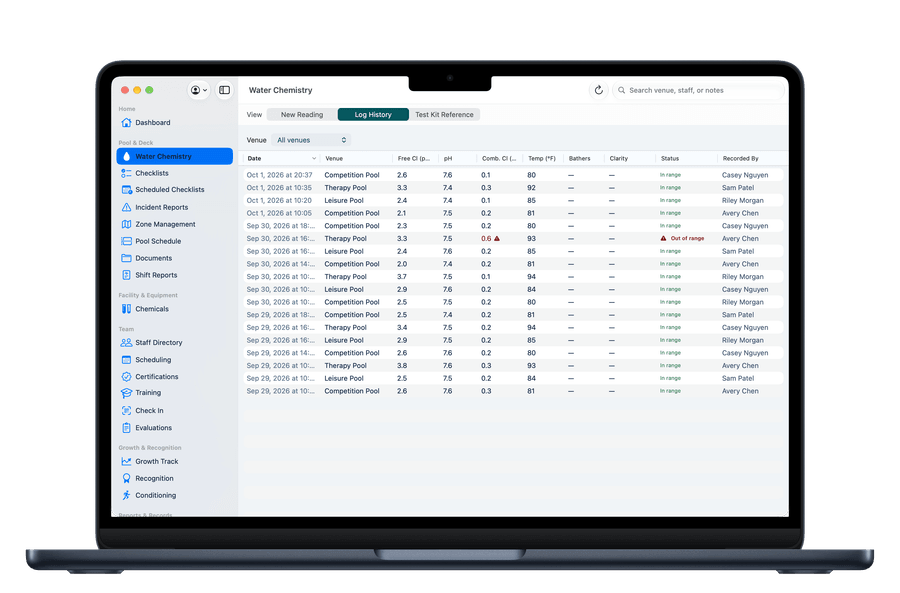900x593 pixels.
Task: Open the Documents folder icon
Action: (126, 258)
